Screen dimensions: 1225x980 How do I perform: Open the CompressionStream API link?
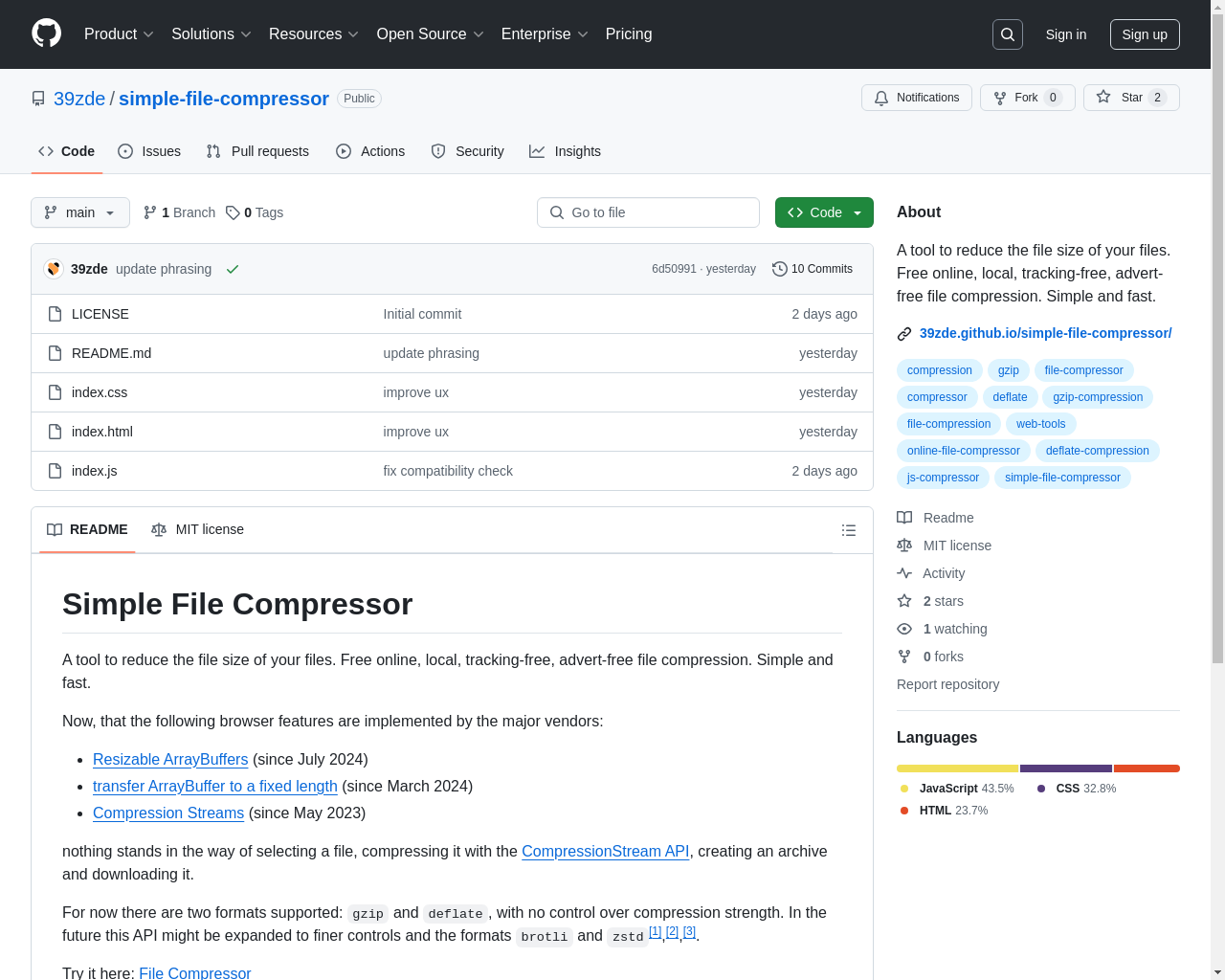click(x=606, y=851)
